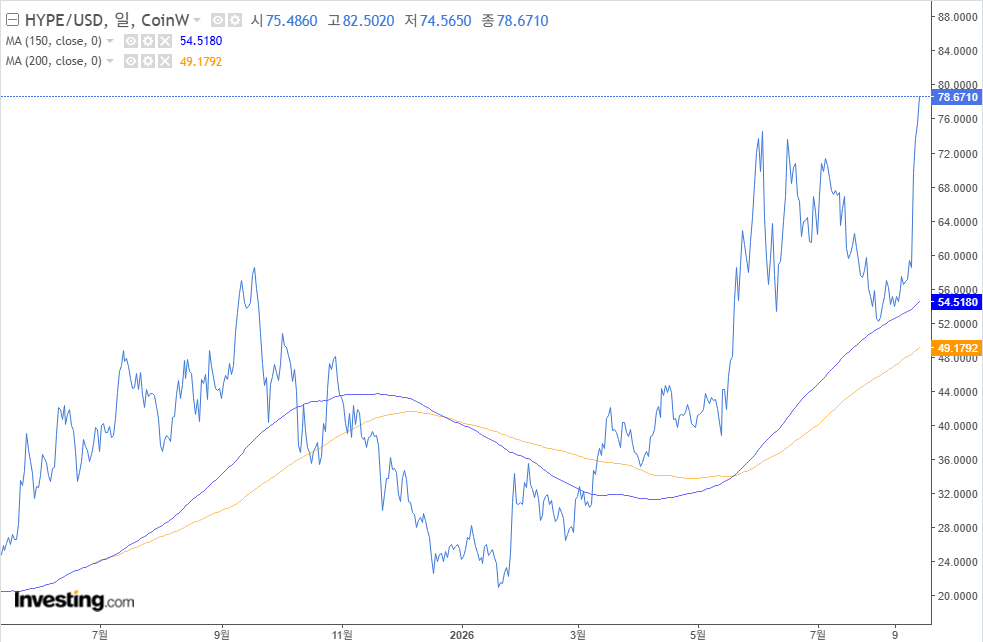Collapse the HYPE/USD legend with minus box
Image resolution: width=983 pixels, height=642 pixels.
[12, 20]
